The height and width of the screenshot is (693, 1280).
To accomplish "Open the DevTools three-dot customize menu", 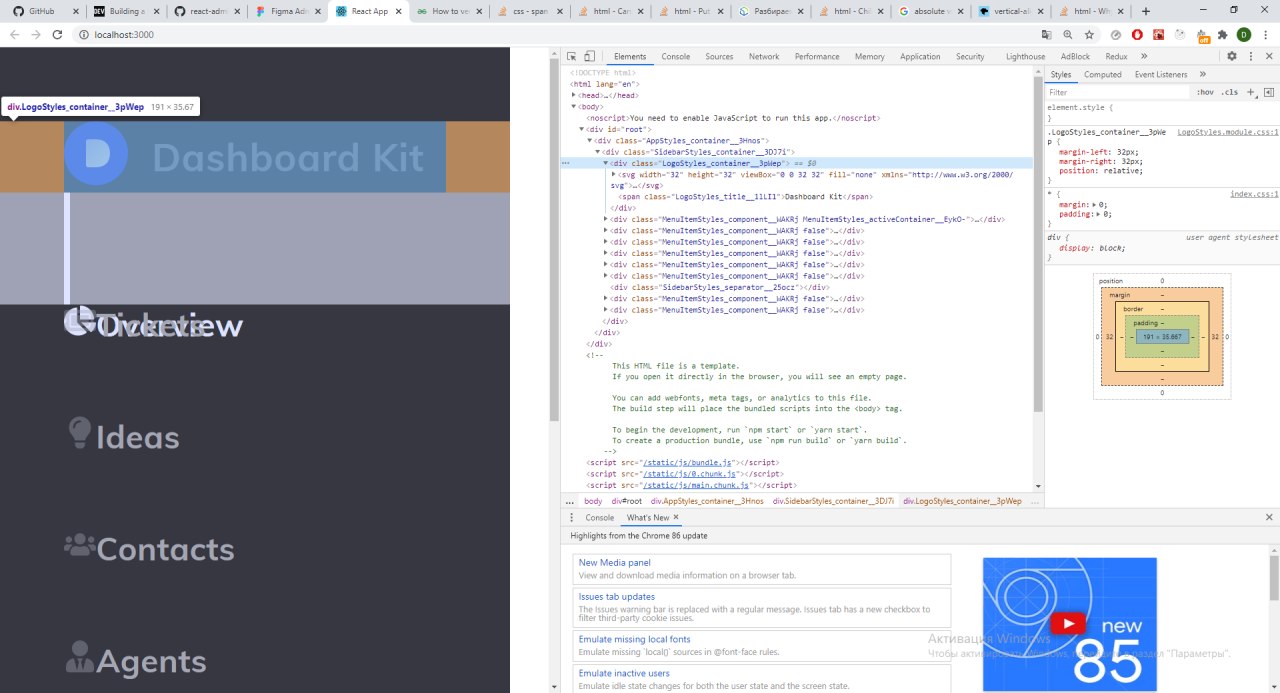I will [x=1250, y=56].
